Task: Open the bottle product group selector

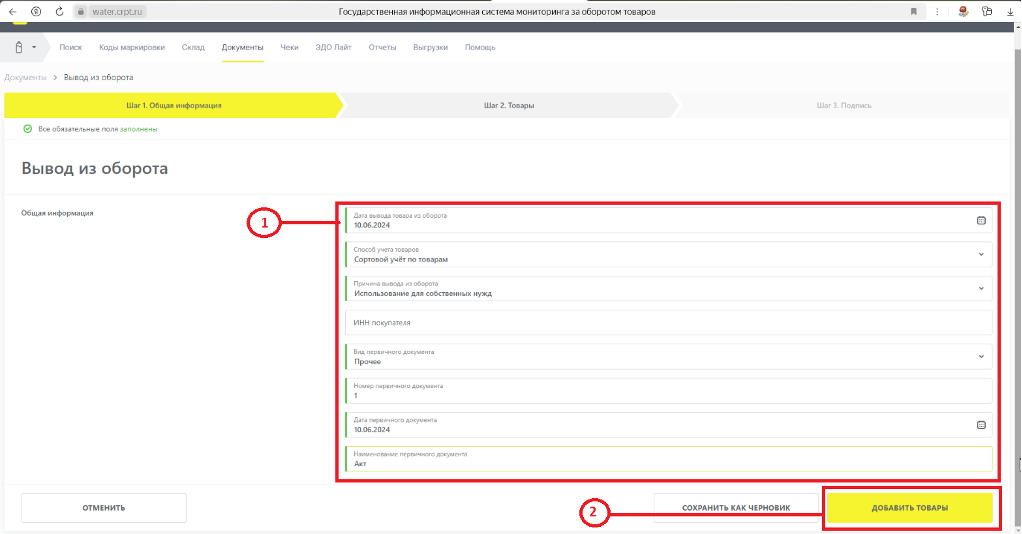Action: [x=25, y=47]
